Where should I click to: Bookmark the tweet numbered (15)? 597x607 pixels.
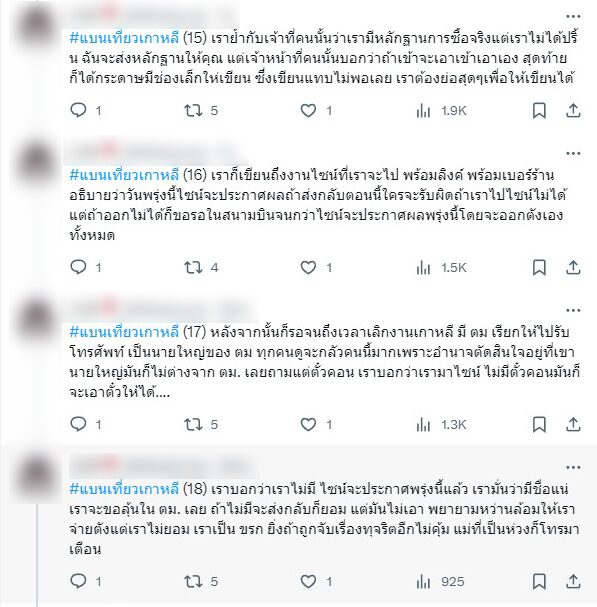(x=539, y=111)
